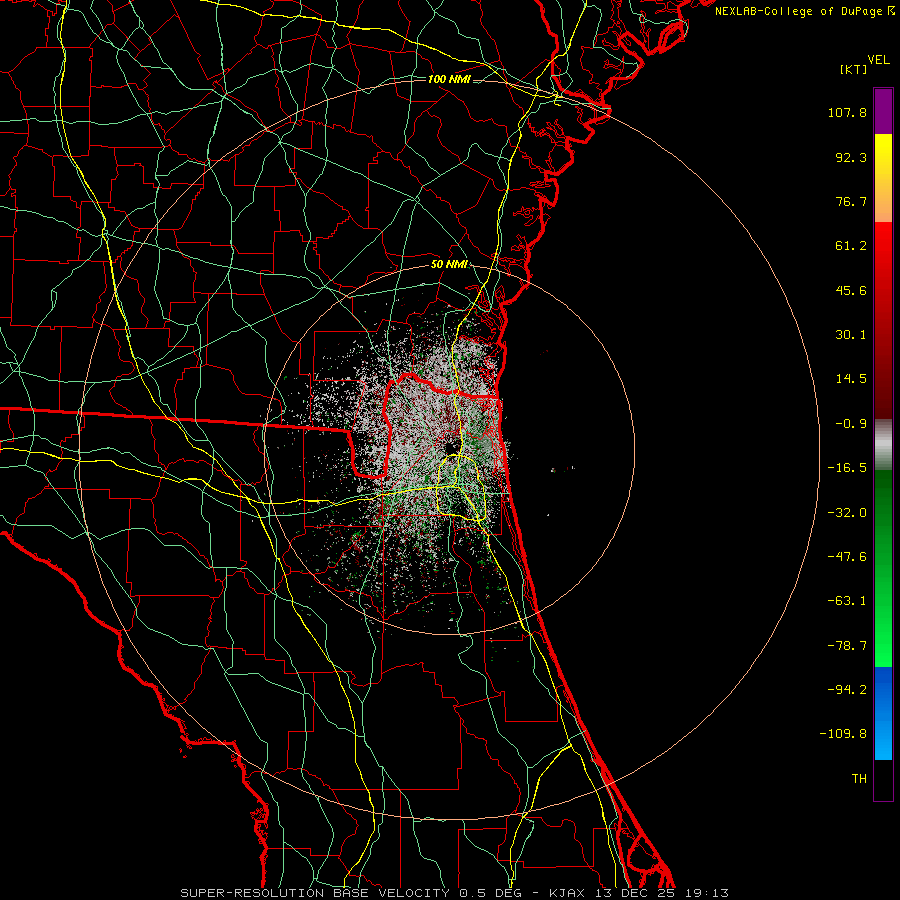Image resolution: width=900 pixels, height=900 pixels.
Task: Click the 76.7 value on velocity scale
Action: [x=851, y=201]
